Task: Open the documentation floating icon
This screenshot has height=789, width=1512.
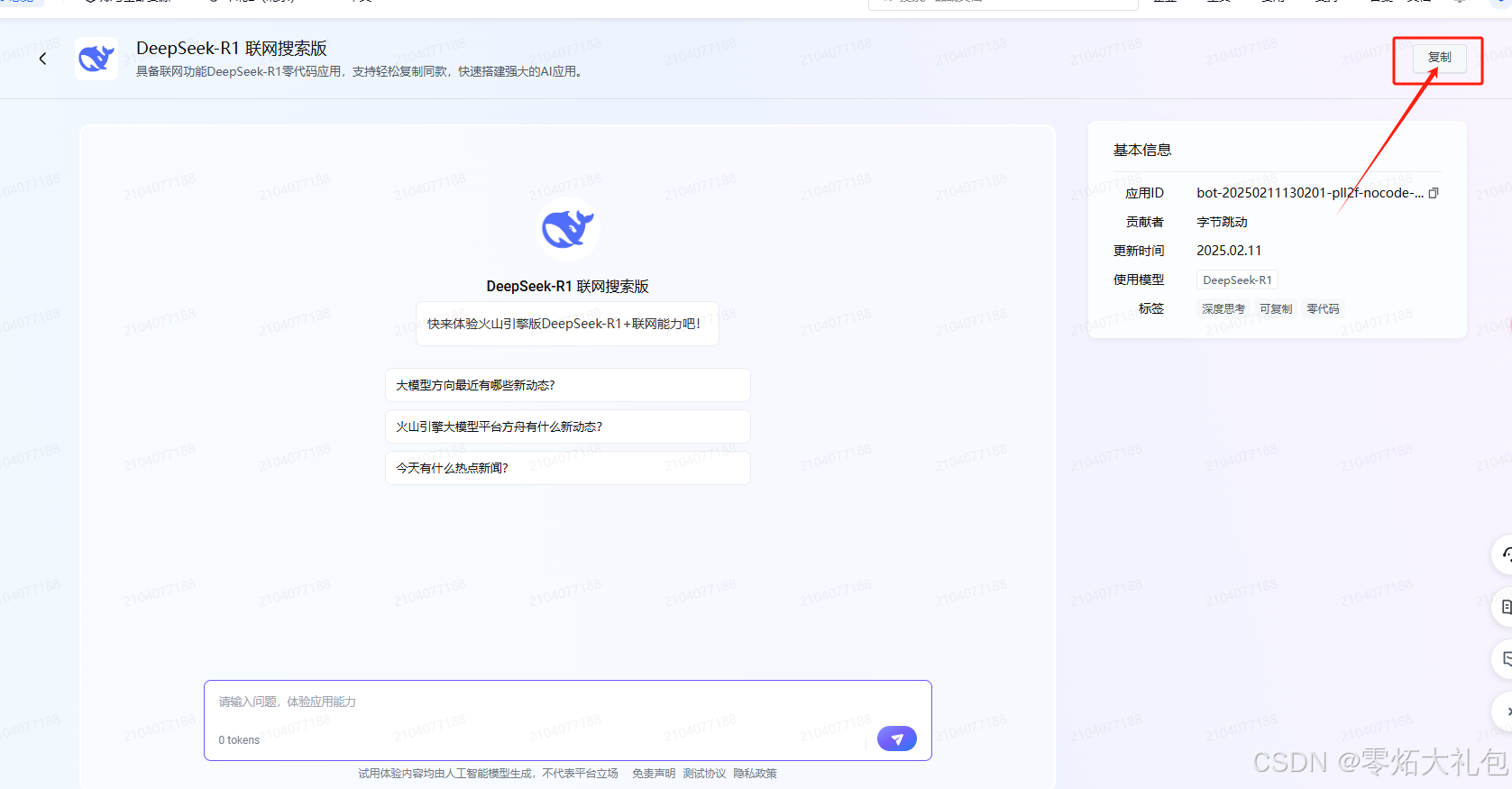Action: point(1504,607)
